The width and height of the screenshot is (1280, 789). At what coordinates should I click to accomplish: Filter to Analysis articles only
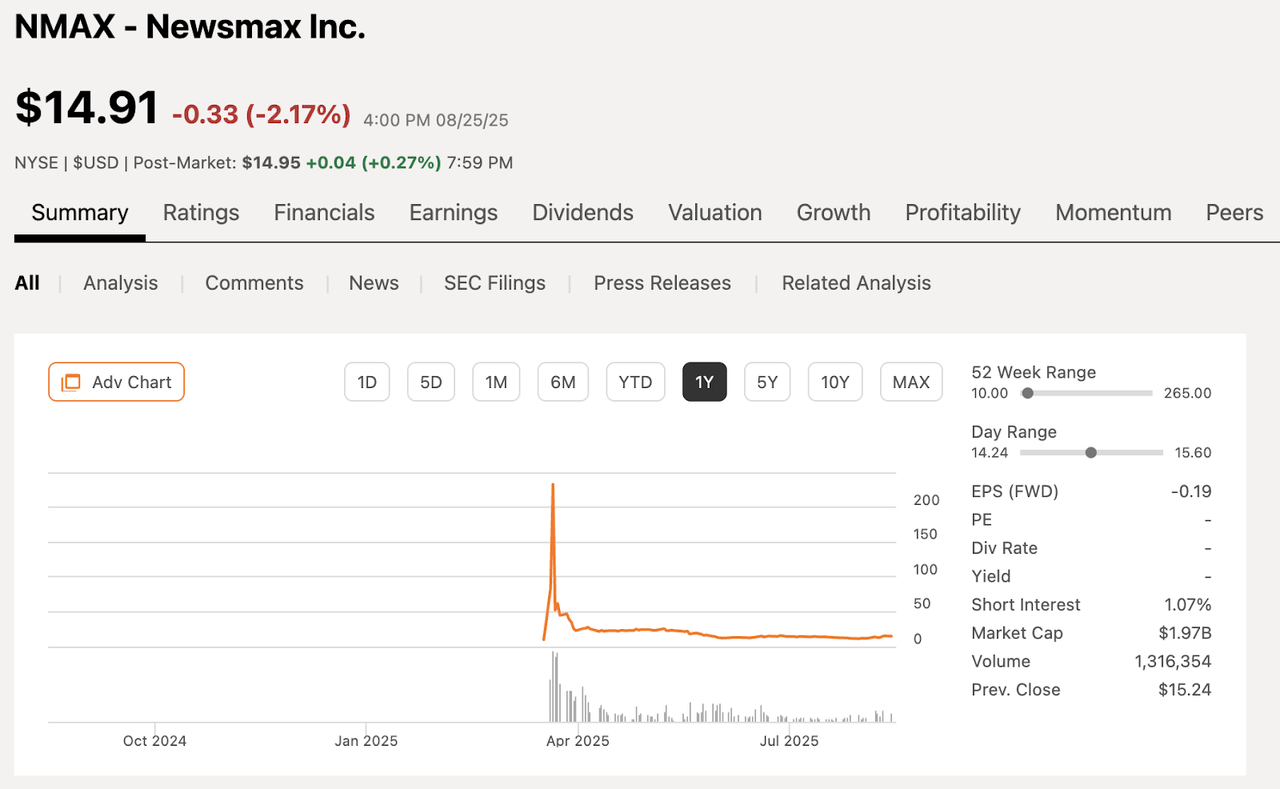point(120,283)
